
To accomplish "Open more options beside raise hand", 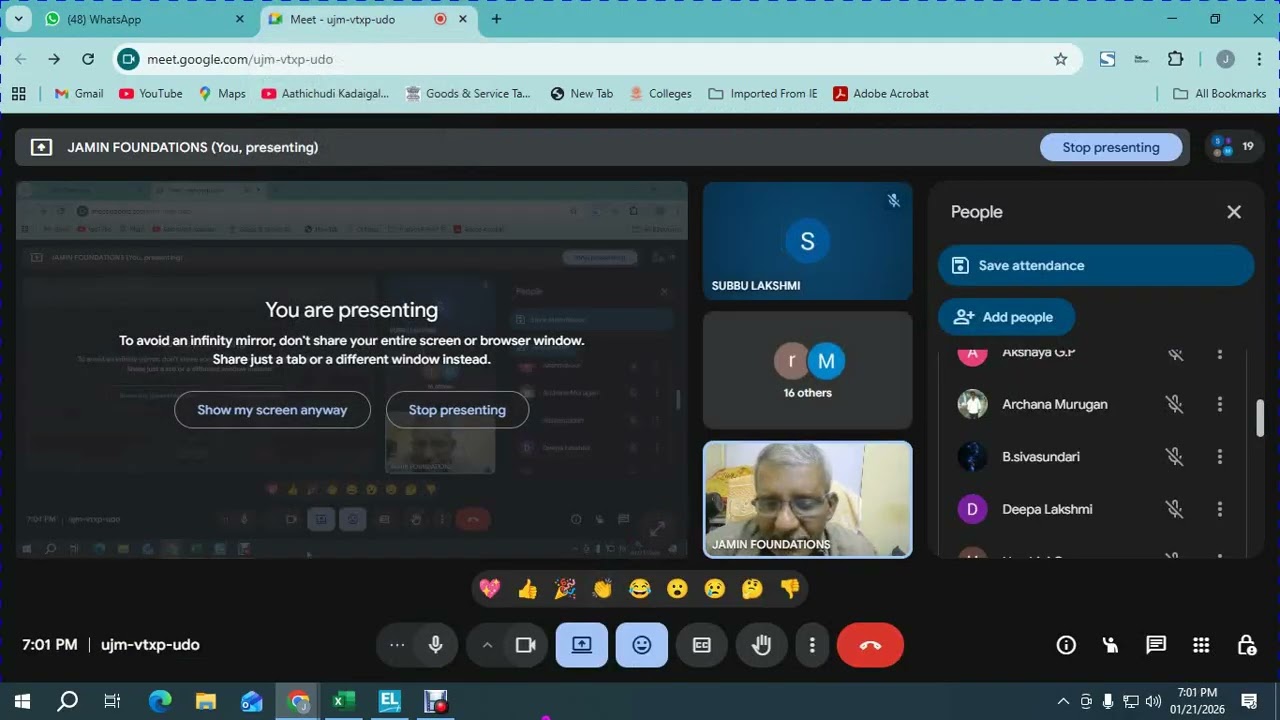I will [813, 645].
